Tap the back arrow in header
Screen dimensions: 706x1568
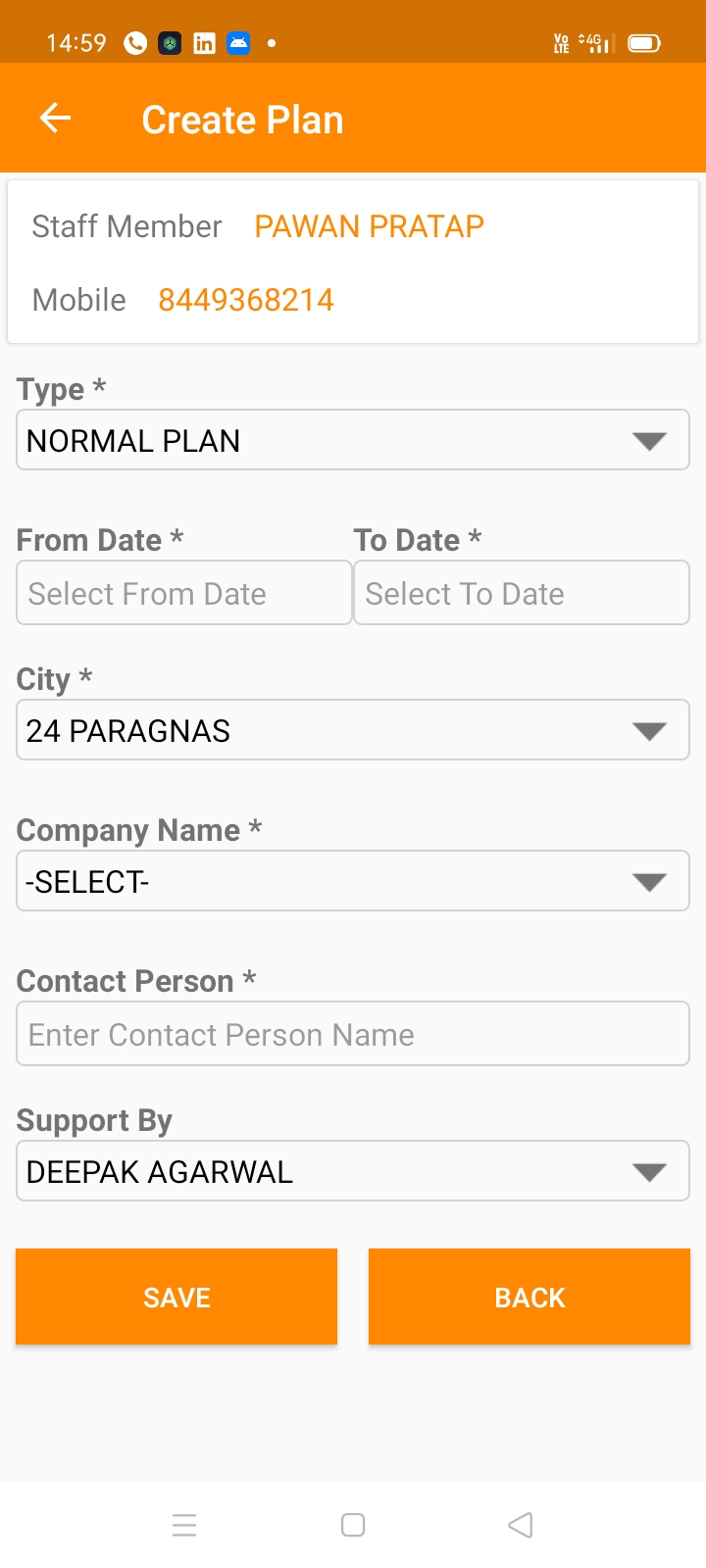click(x=55, y=119)
